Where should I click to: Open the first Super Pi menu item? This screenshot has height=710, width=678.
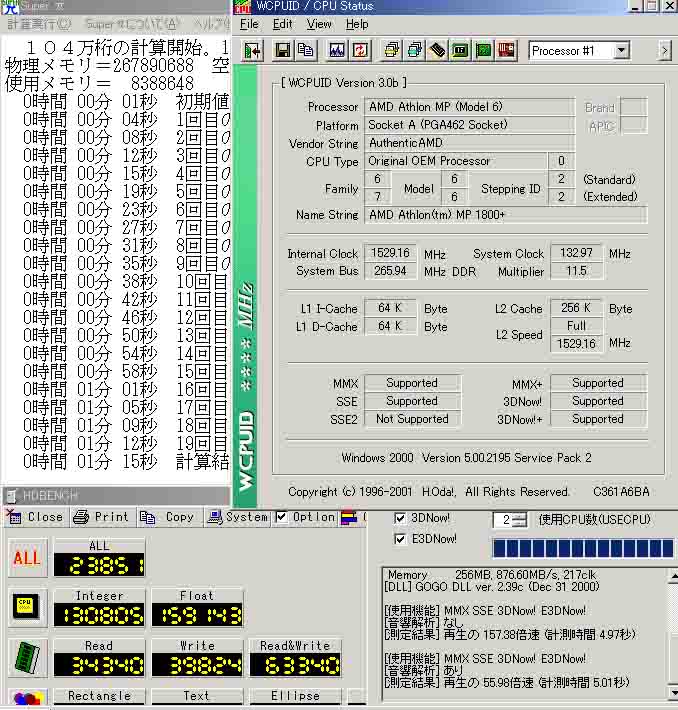[39, 24]
